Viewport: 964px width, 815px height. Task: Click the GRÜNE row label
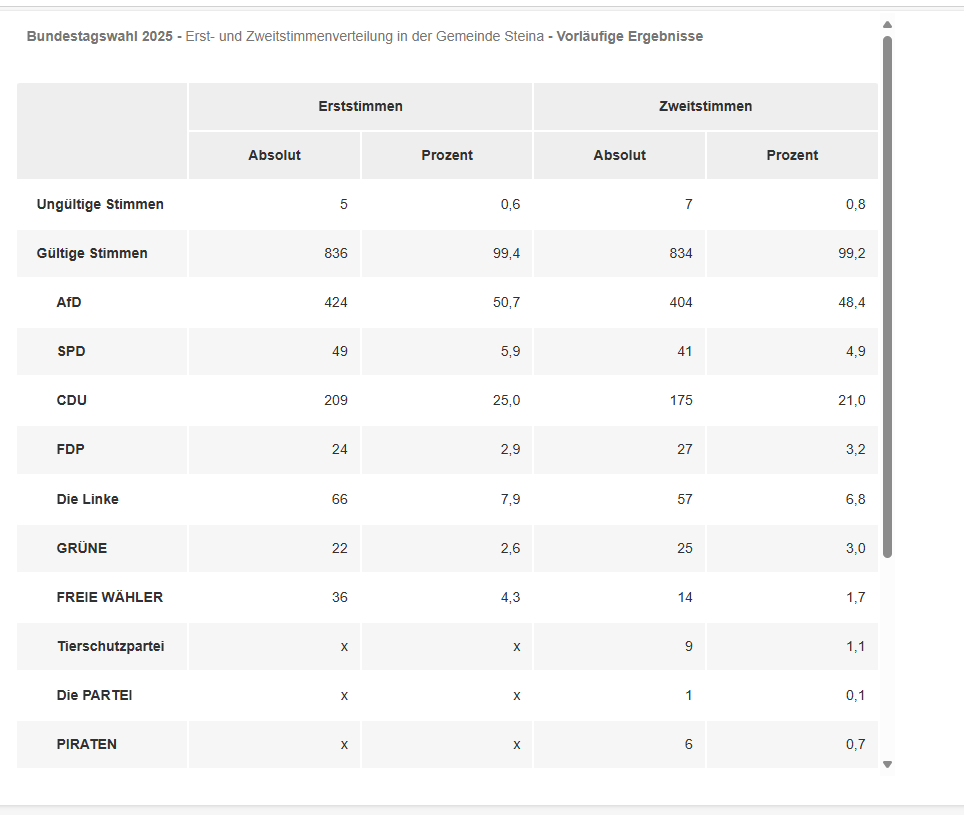click(x=82, y=548)
